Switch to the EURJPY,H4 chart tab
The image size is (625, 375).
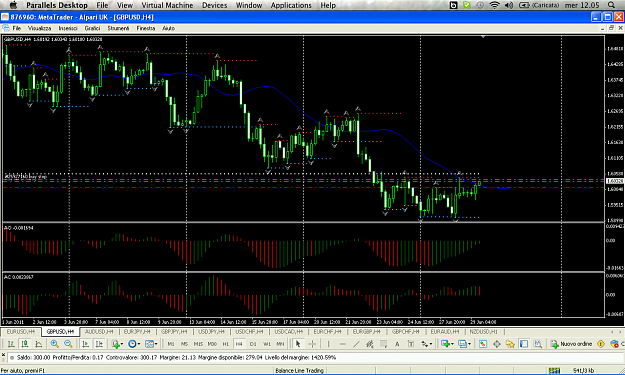[x=137, y=332]
